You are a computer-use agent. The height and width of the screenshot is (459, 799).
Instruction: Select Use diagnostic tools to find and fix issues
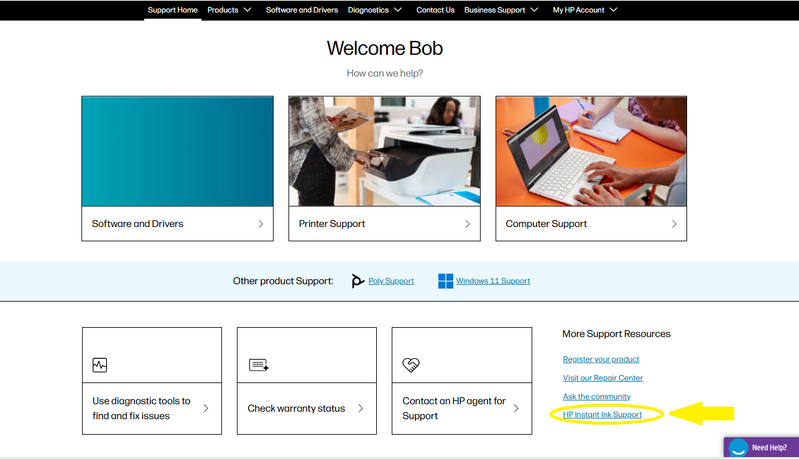141,408
